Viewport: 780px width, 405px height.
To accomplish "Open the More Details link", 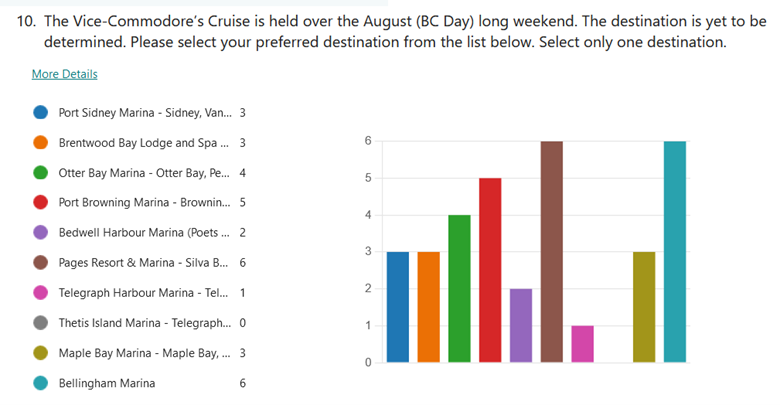I will (65, 74).
